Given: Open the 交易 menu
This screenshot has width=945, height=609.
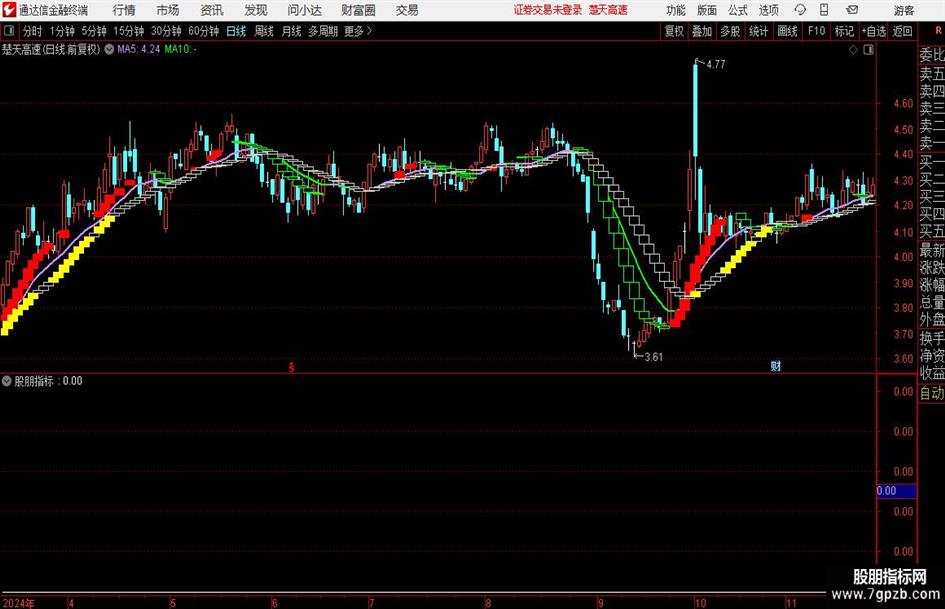Looking at the screenshot, I should (x=407, y=10).
